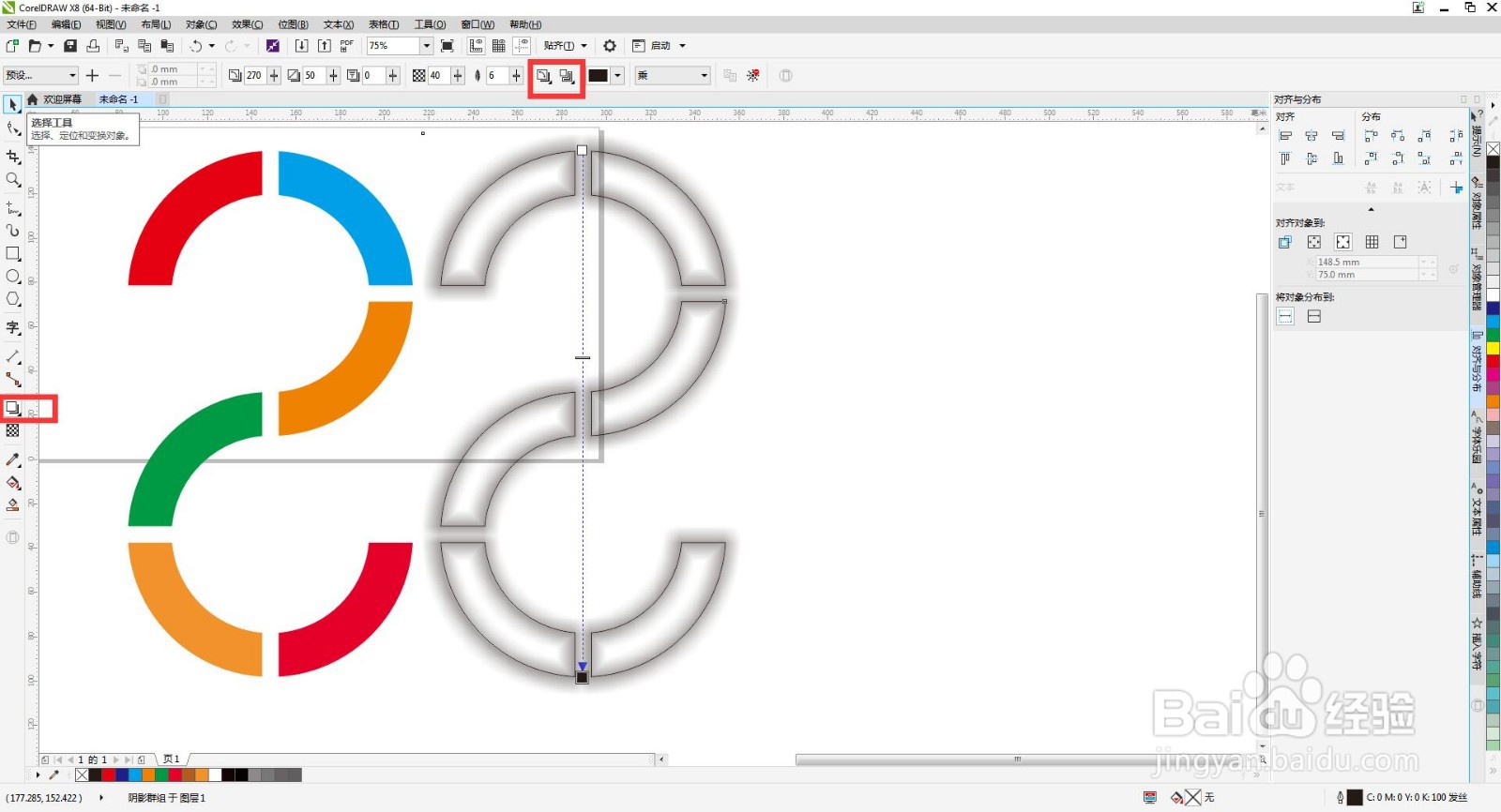The image size is (1501, 812).
Task: Click Align Left button in docker
Action: pyautogui.click(x=1285, y=136)
